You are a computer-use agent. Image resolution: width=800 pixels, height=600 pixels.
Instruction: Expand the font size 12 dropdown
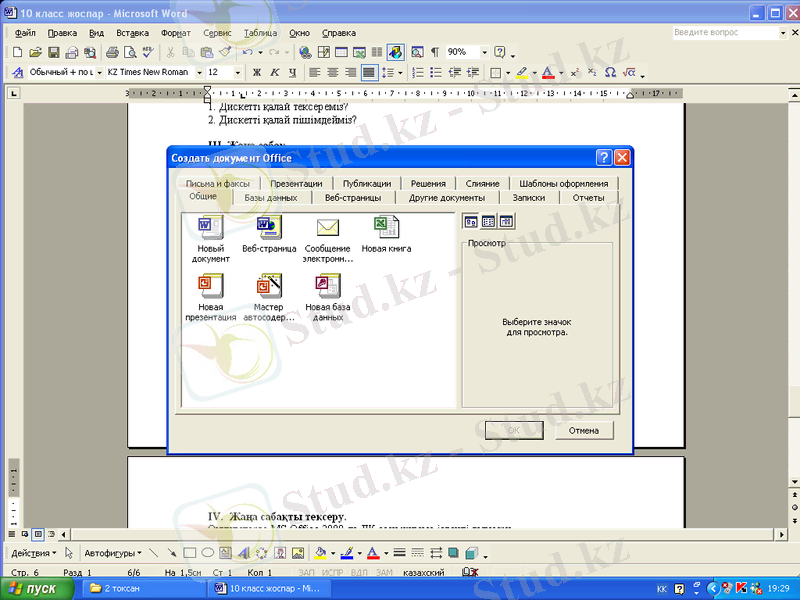[x=237, y=73]
